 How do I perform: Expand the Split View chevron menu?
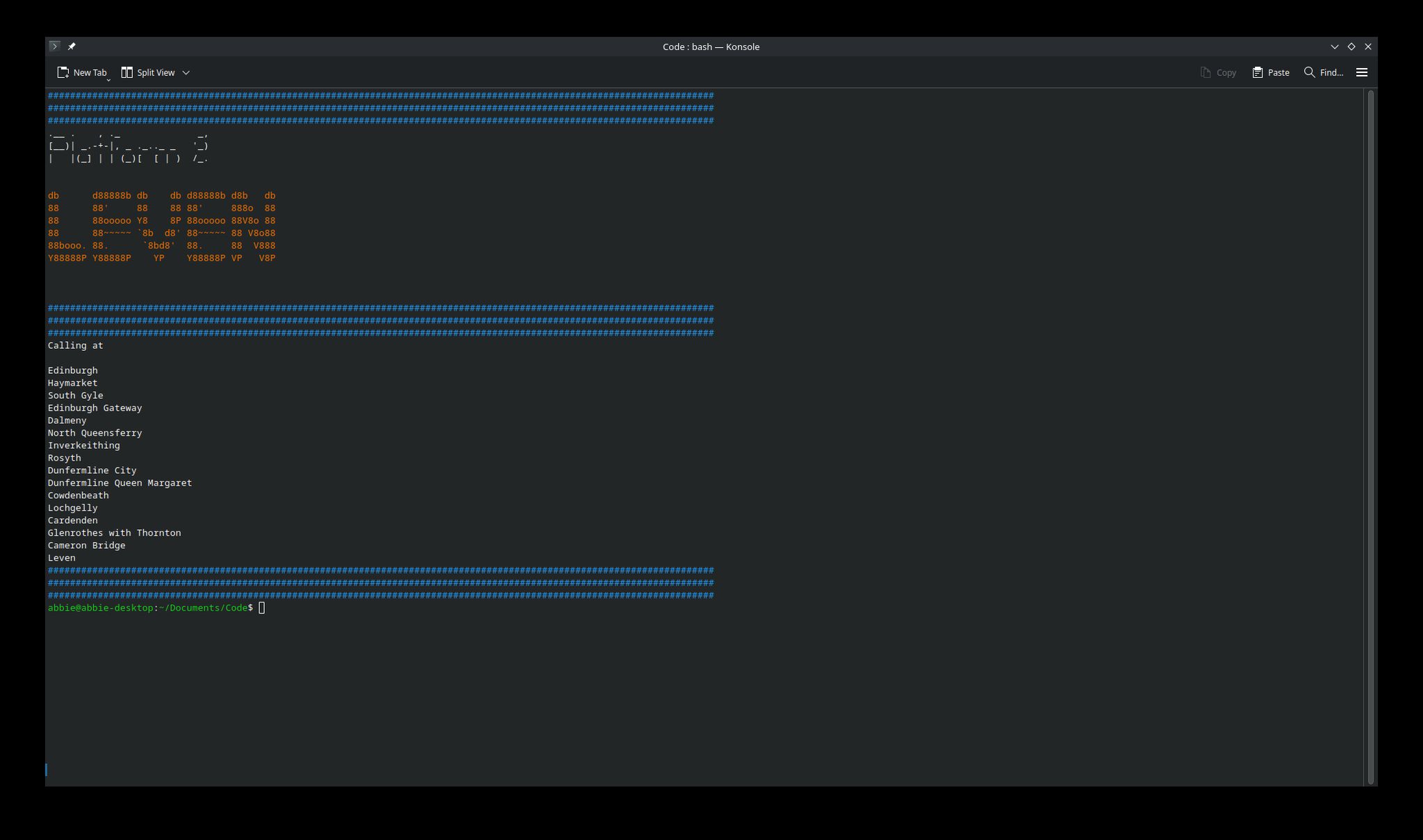pyautogui.click(x=186, y=72)
